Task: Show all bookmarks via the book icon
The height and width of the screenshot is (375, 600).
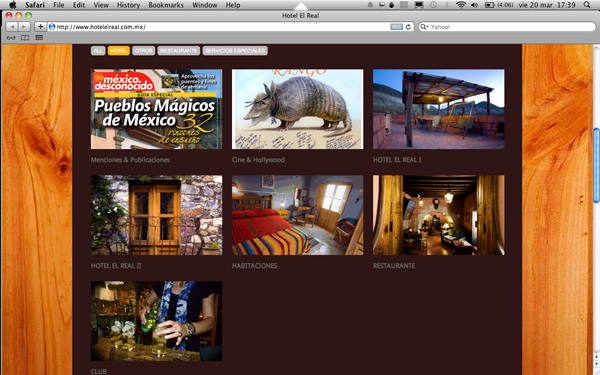Action: click(25, 38)
